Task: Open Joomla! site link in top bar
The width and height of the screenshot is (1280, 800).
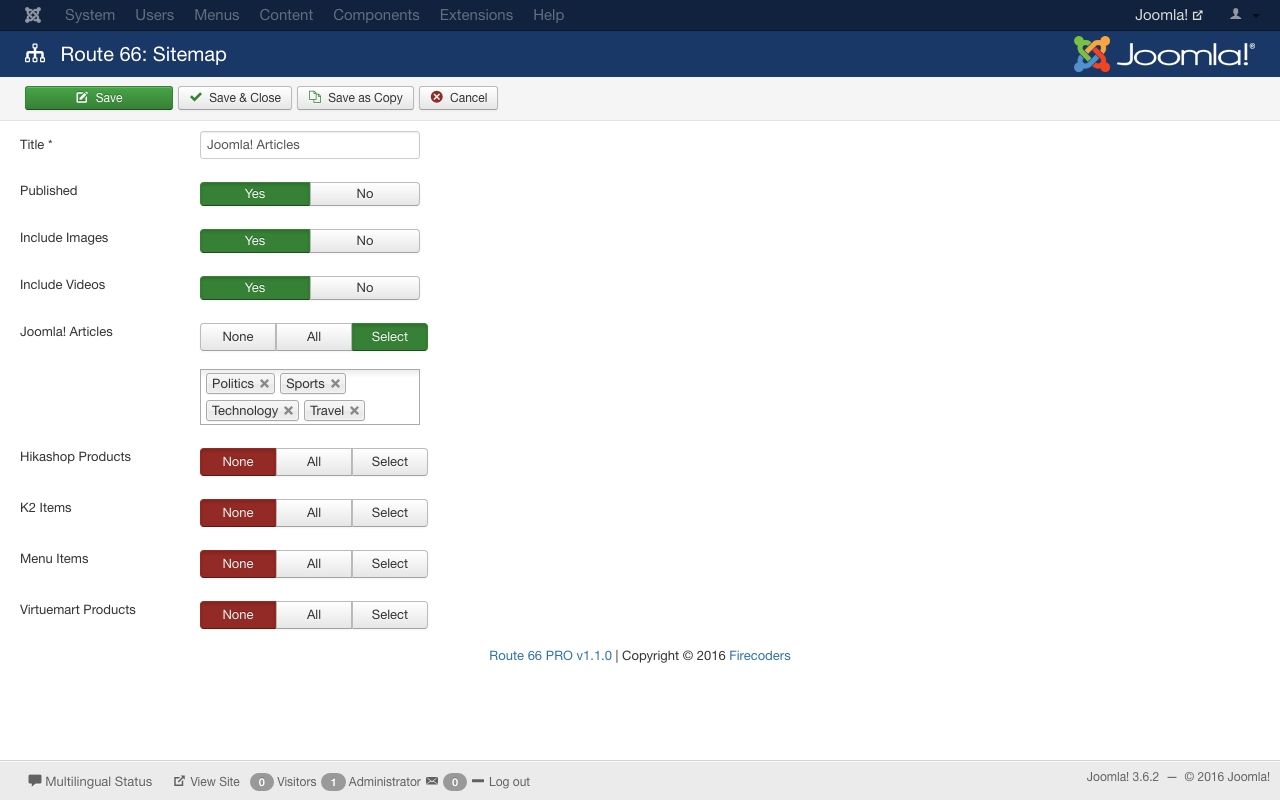Action: pos(1169,15)
